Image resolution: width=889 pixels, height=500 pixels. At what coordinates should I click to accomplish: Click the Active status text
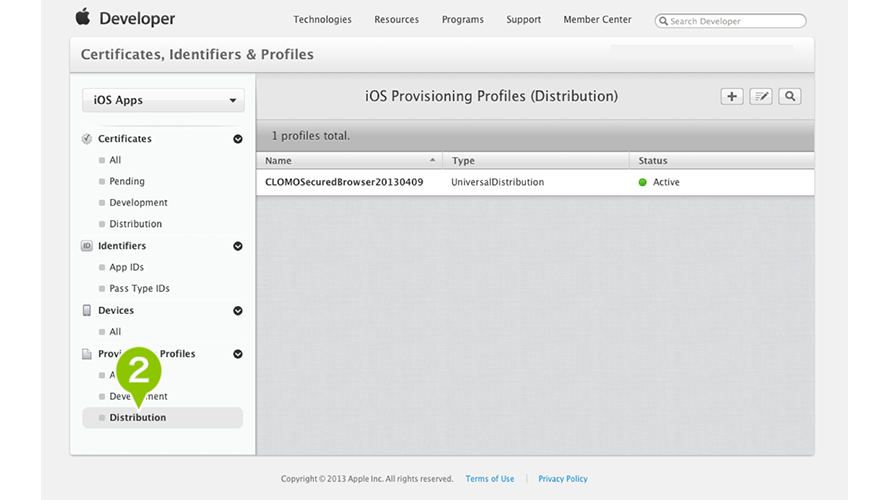click(666, 182)
